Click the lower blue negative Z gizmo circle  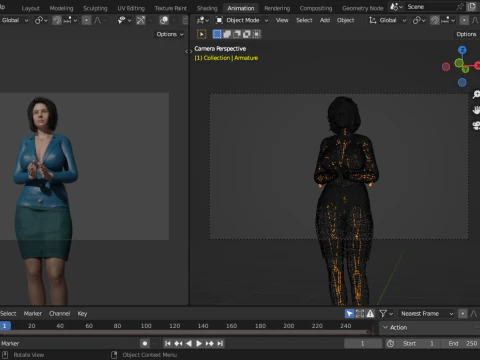pyautogui.click(x=462, y=82)
